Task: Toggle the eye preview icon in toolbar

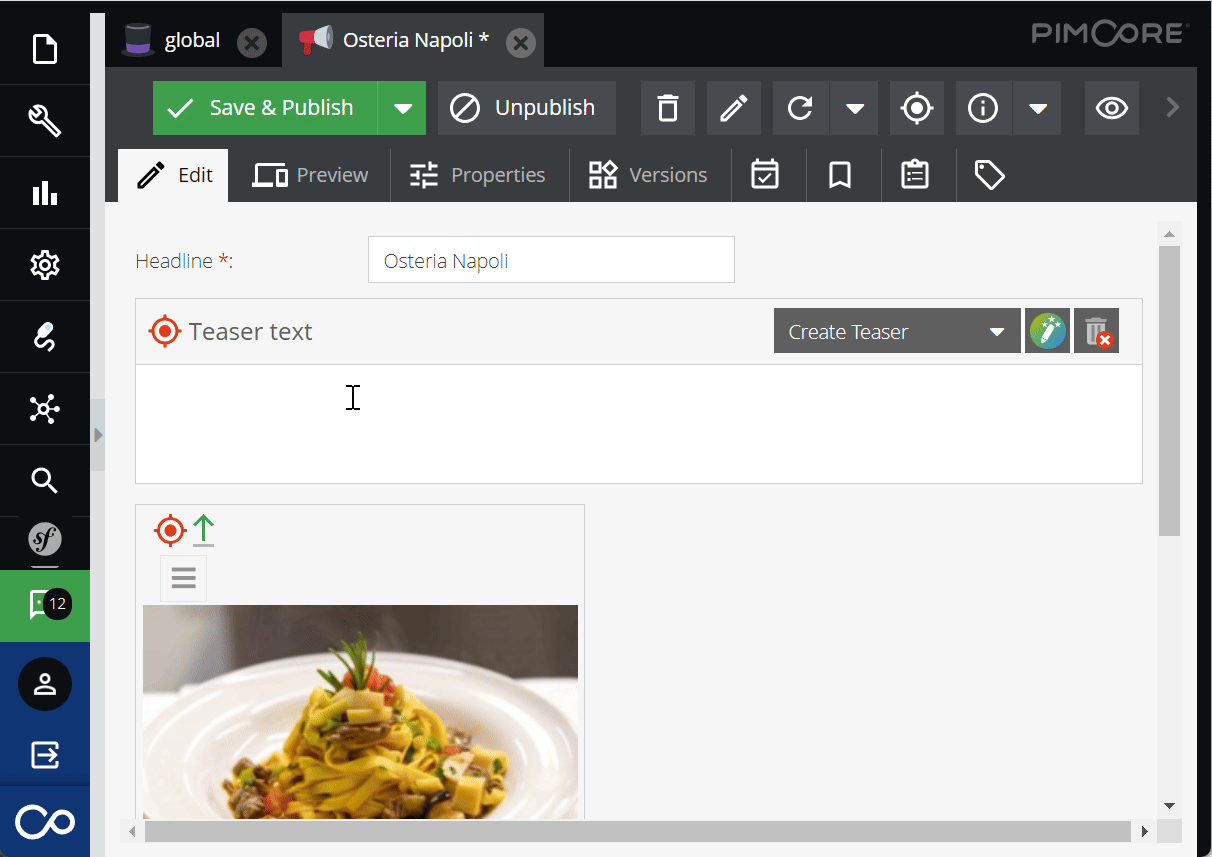Action: click(x=1111, y=108)
